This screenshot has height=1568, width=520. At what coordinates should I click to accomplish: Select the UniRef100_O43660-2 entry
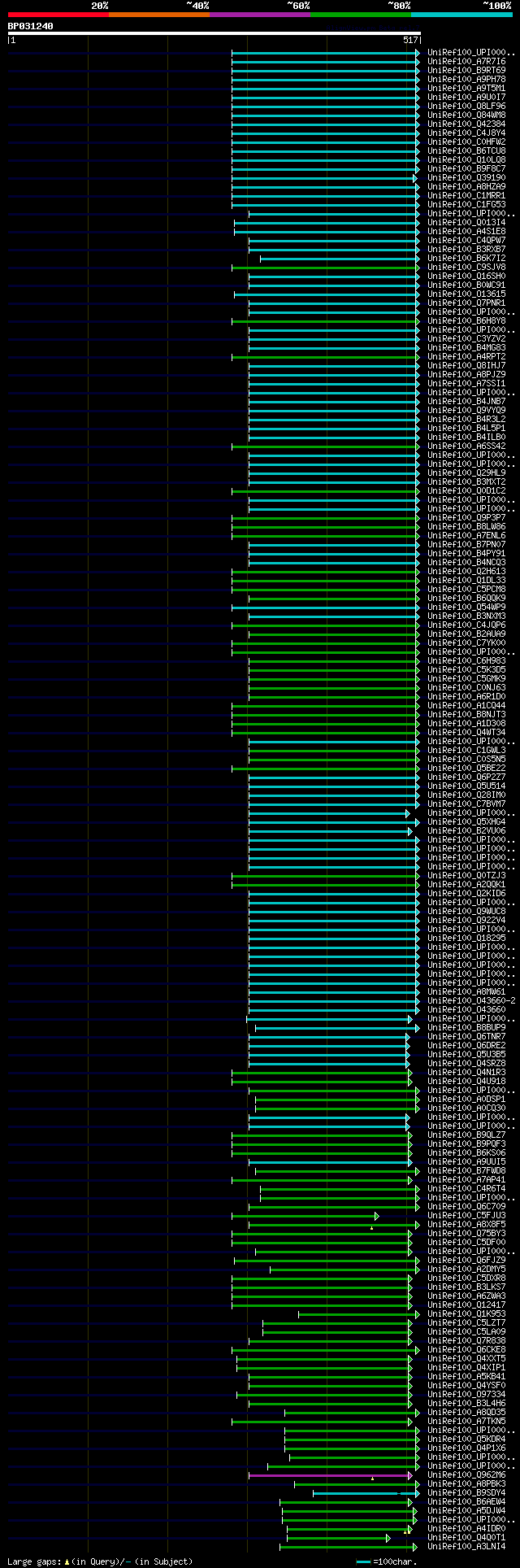coord(471,1001)
